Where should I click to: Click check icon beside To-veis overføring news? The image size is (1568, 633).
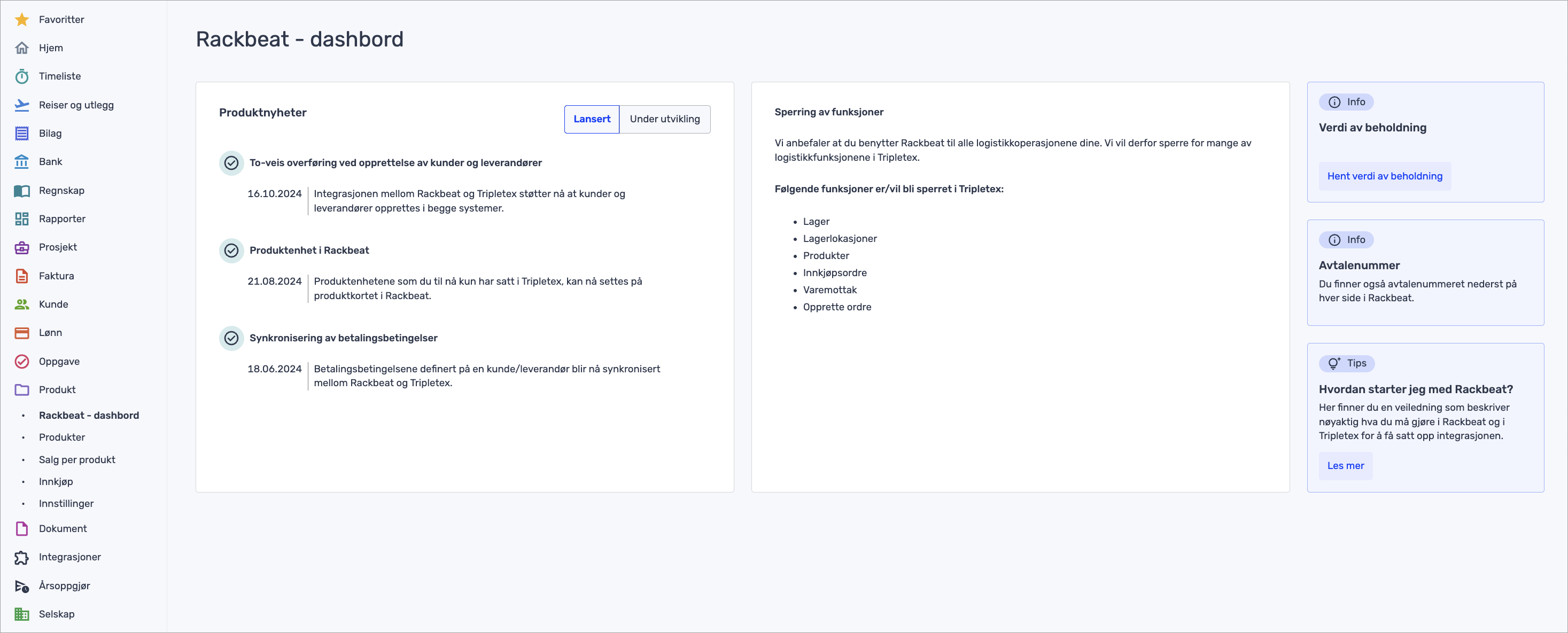(231, 163)
